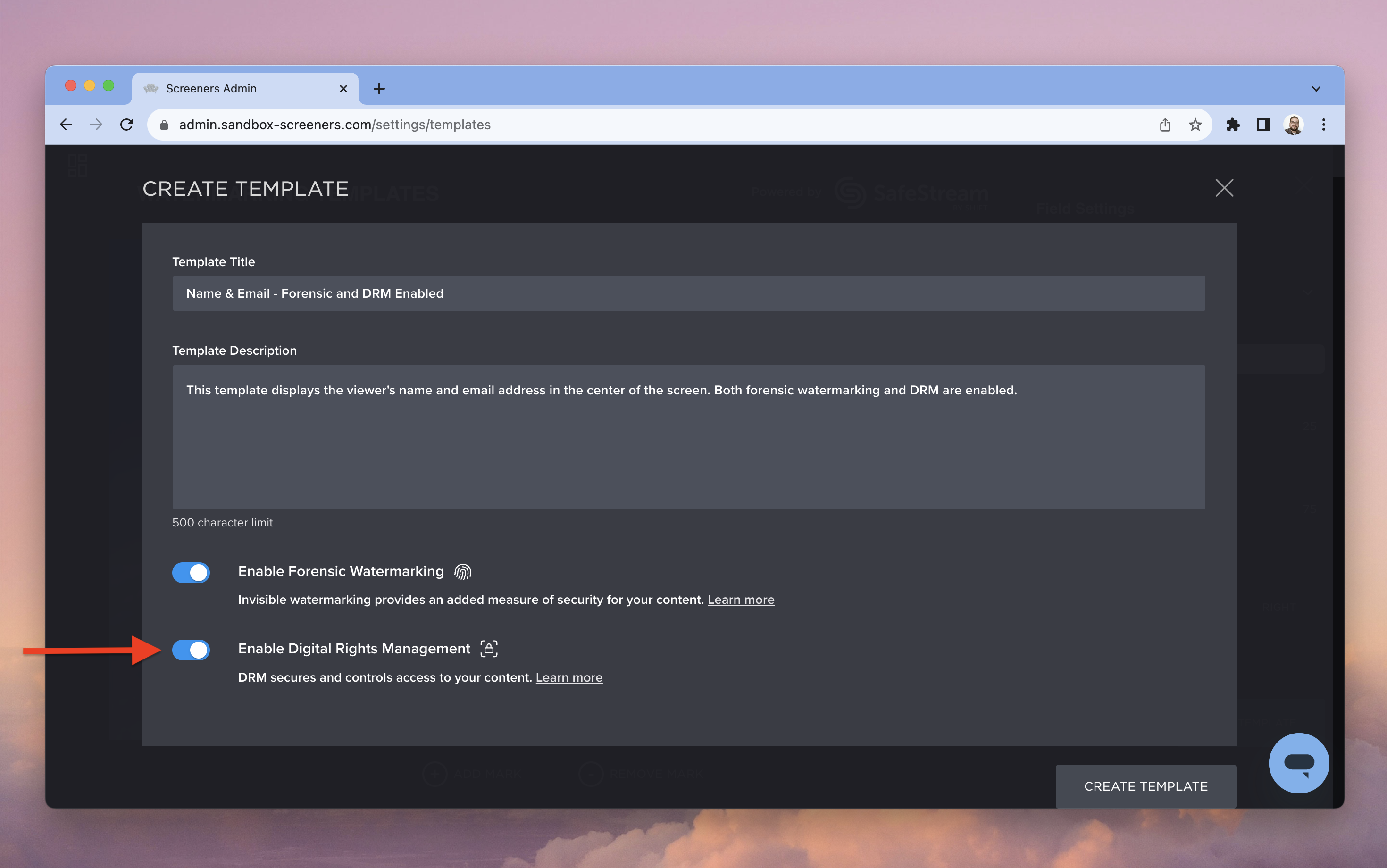Open Learn more link for watermarking
This screenshot has height=868, width=1387.
point(741,599)
